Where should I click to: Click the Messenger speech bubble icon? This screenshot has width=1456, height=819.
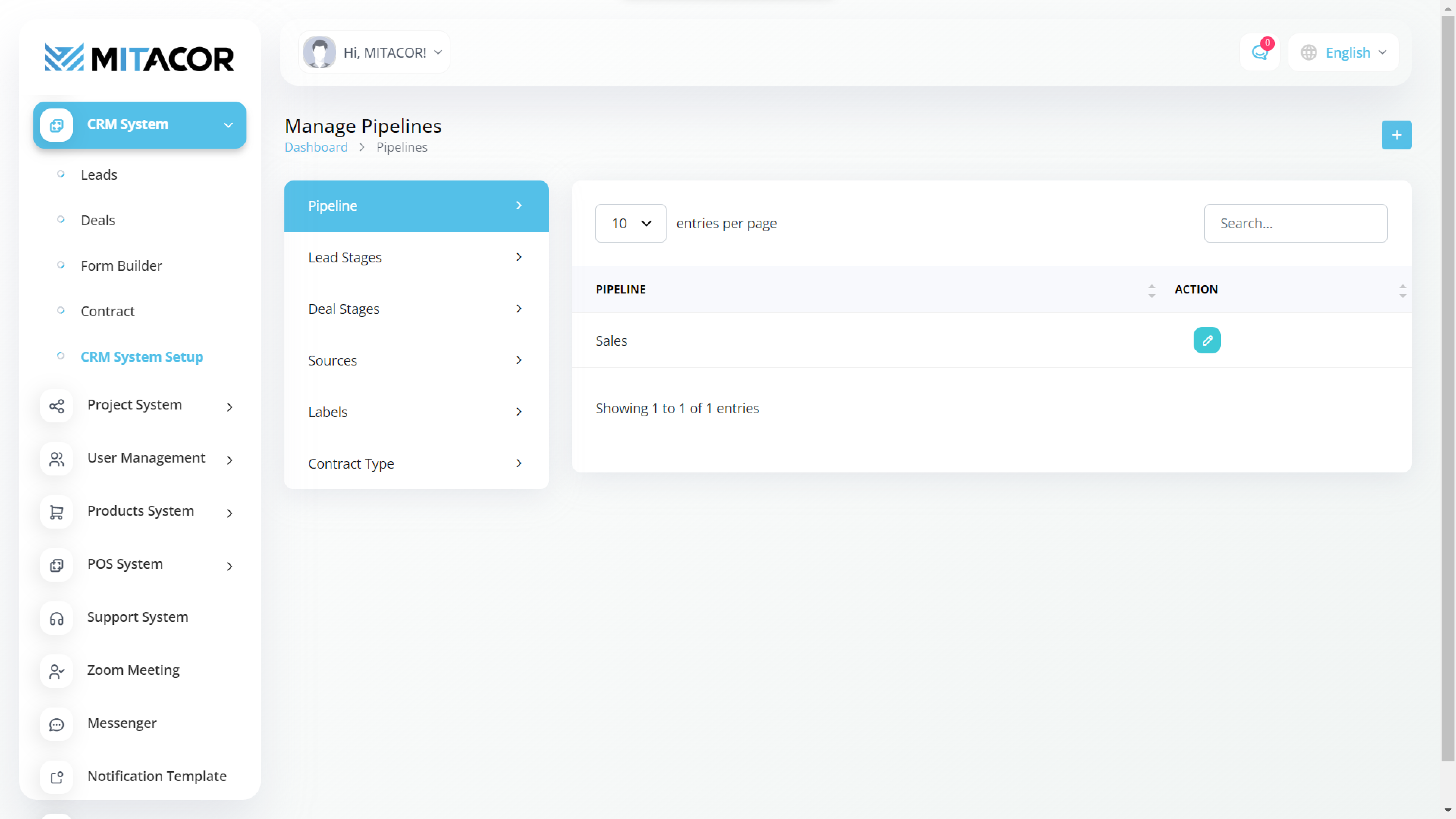(56, 725)
